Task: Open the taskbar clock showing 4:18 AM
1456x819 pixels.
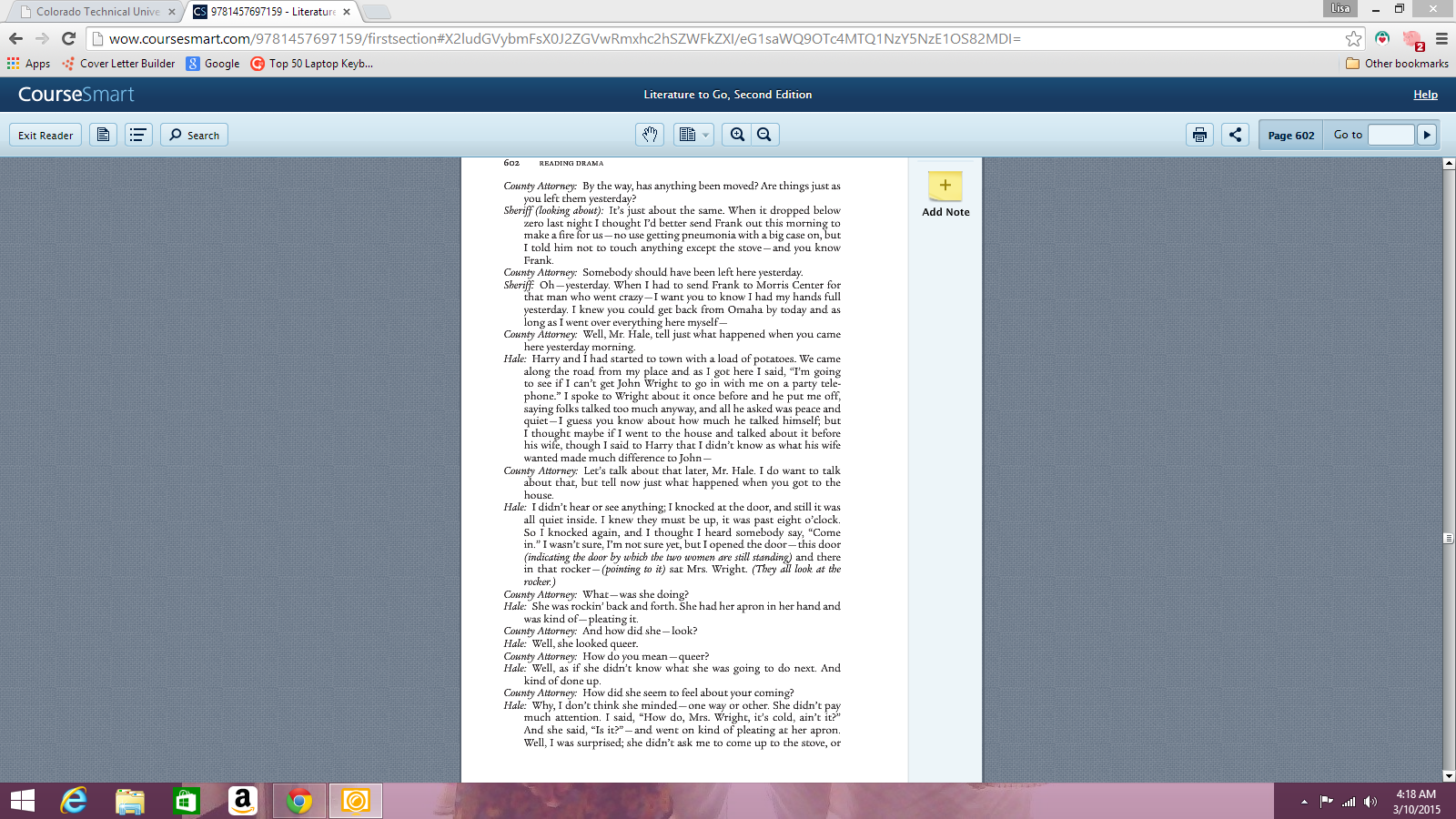Action: [1416, 802]
